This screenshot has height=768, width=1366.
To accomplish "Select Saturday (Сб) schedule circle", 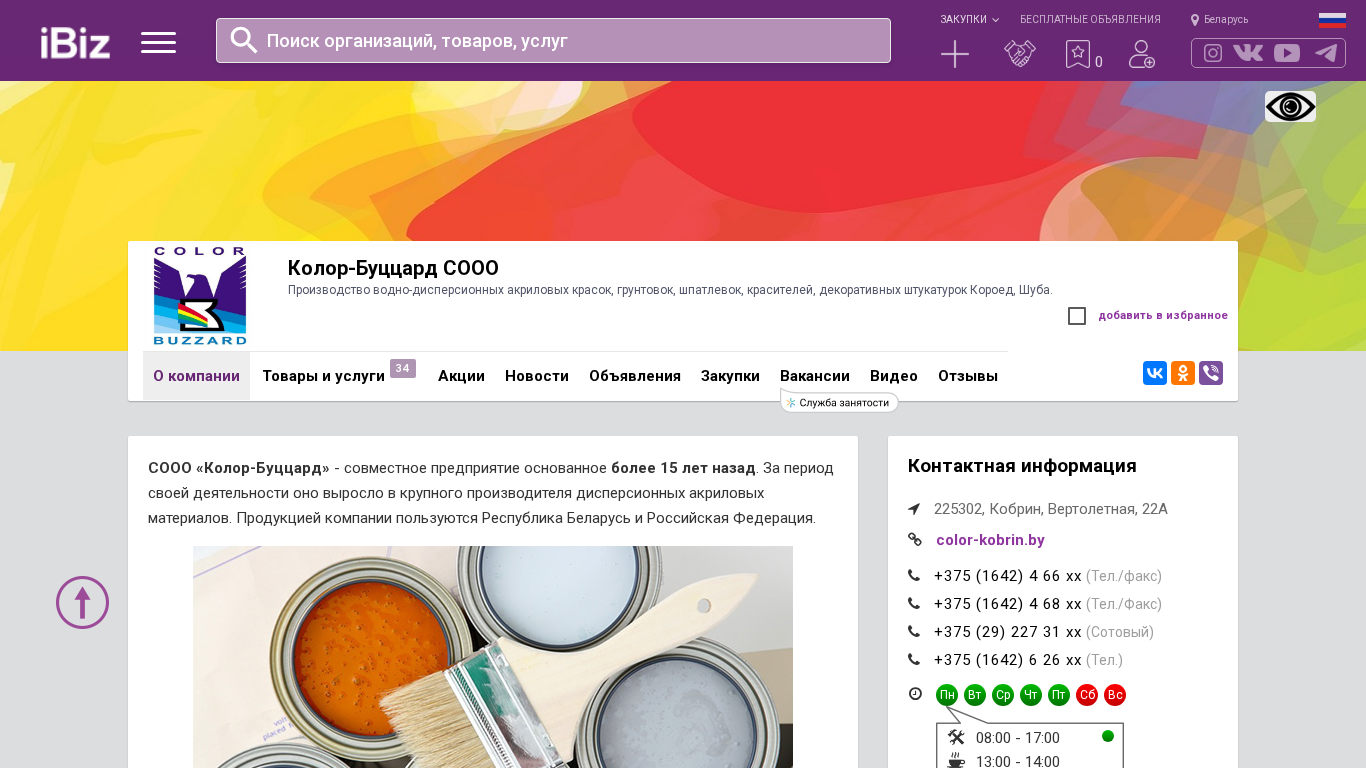I will [1087, 695].
